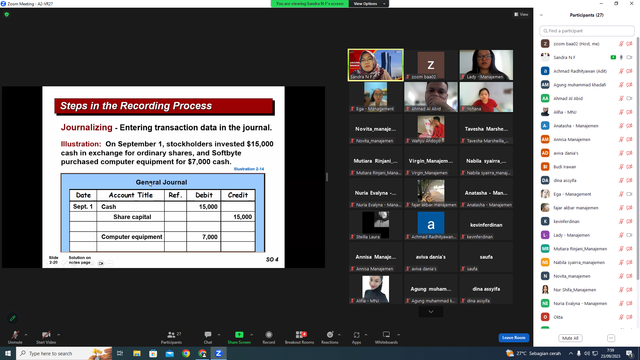
Task: Open Zoom Apps
Action: coord(356,337)
